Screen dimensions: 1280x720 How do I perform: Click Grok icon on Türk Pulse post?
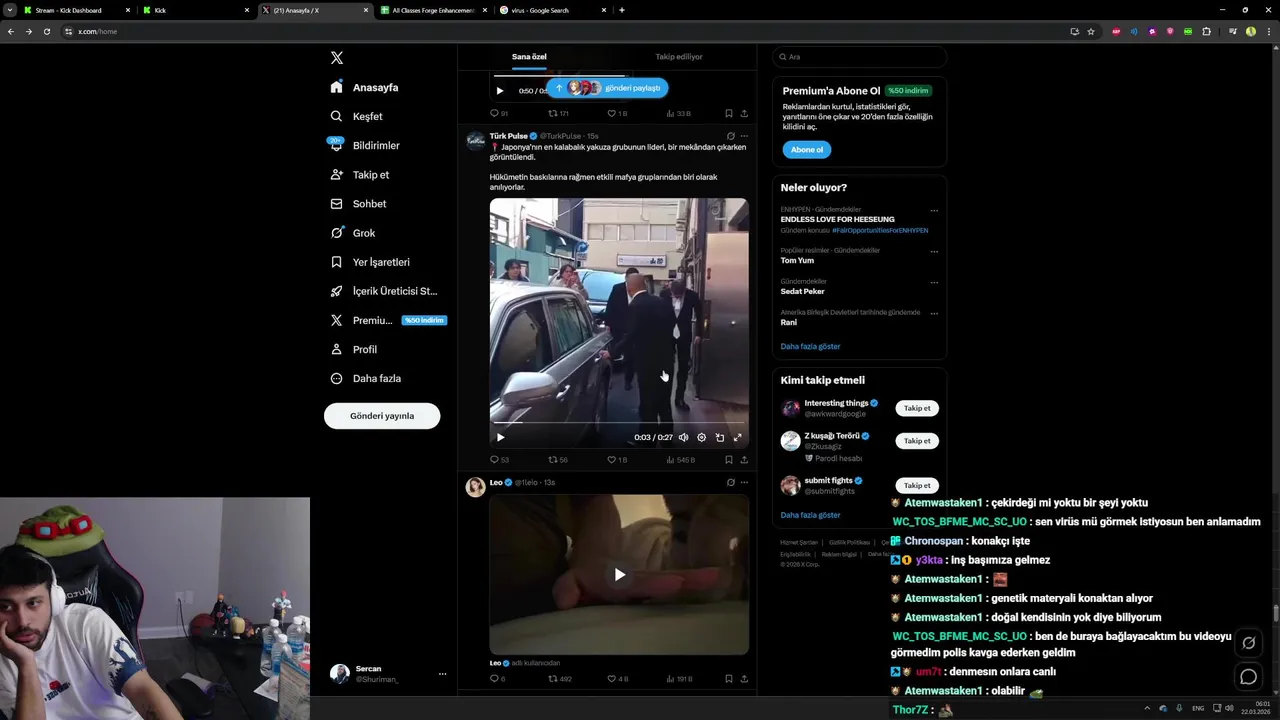tap(730, 136)
